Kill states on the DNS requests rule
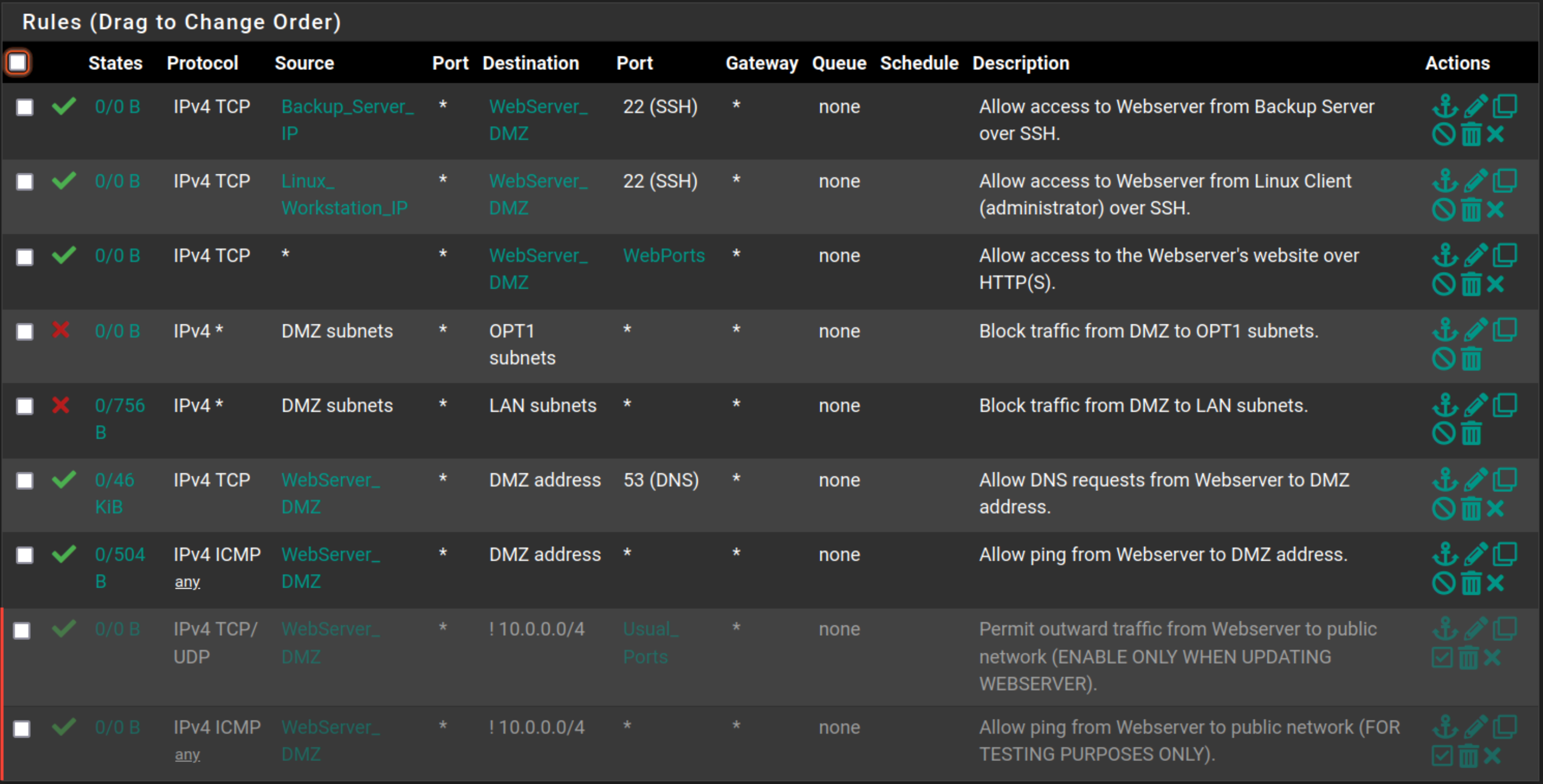Image resolution: width=1543 pixels, height=784 pixels. point(1495,508)
